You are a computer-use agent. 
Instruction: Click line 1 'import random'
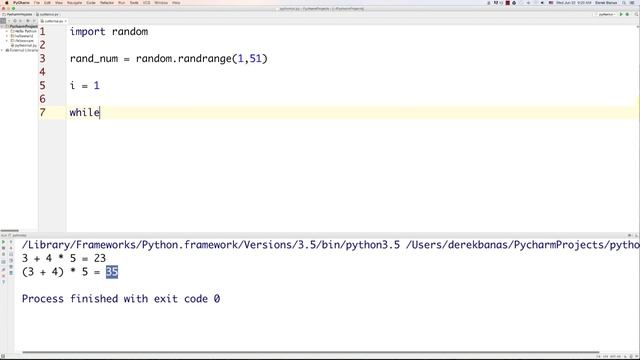point(109,31)
